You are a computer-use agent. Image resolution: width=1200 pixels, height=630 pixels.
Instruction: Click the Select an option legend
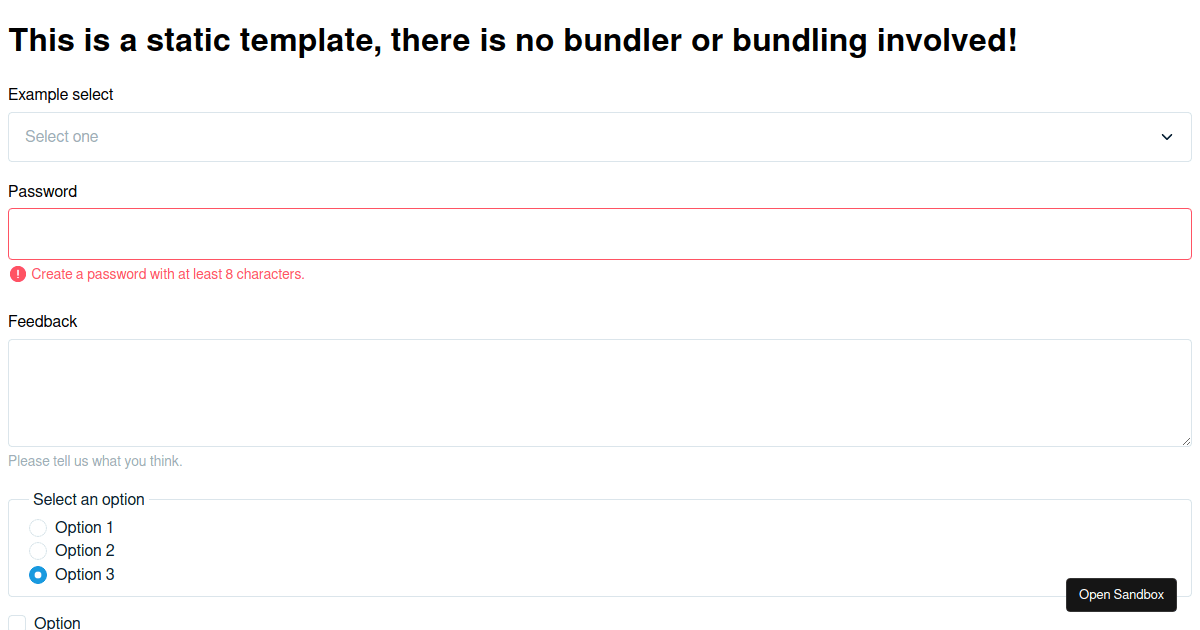coord(89,499)
